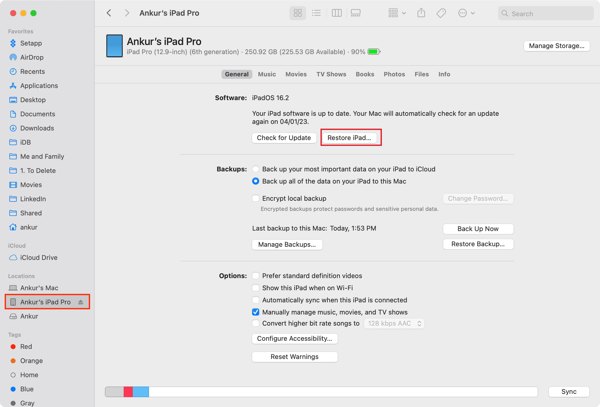Open the 128 kbps AAC bitrate dropdown
The height and width of the screenshot is (407, 600).
[x=394, y=324]
